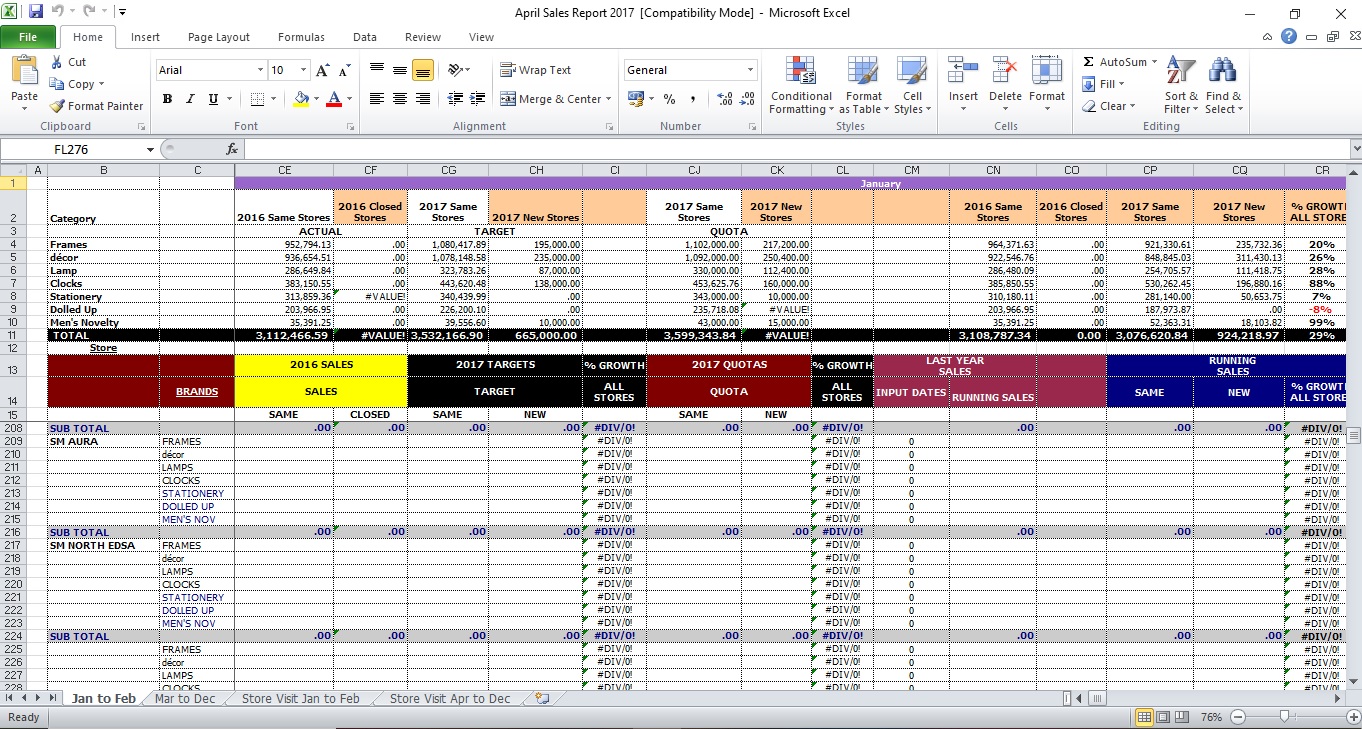Expand the AutoSum dropdown arrow
Screen dimensions: 1362x729
[x=1154, y=62]
